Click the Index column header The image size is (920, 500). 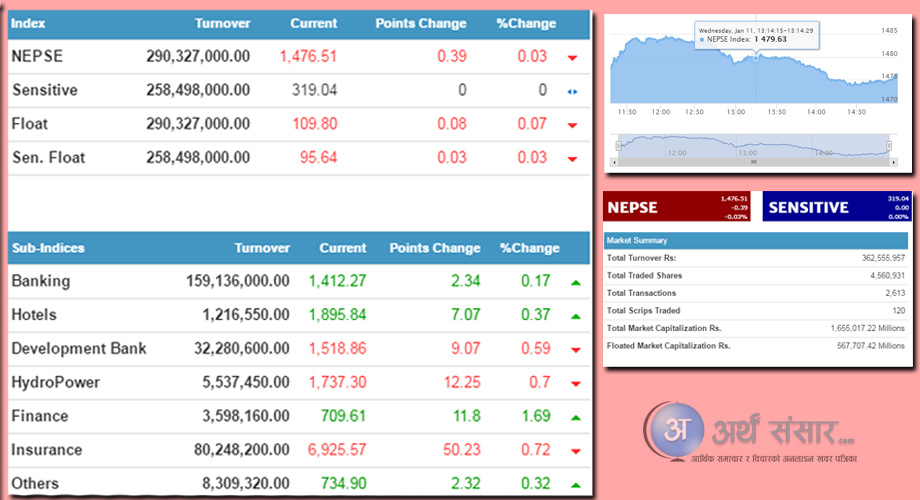28,23
